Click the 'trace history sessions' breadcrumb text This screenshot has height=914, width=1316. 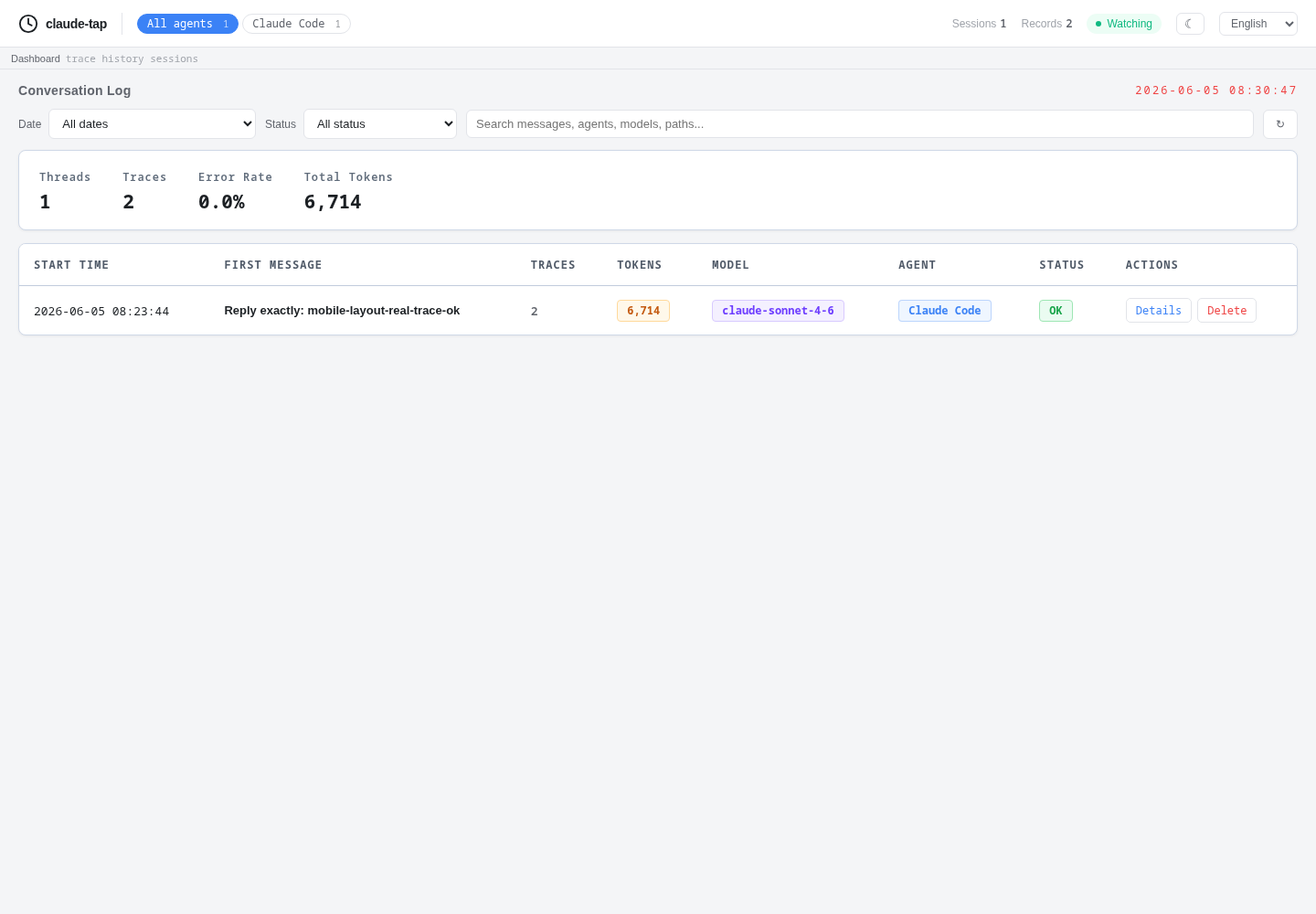(x=132, y=58)
